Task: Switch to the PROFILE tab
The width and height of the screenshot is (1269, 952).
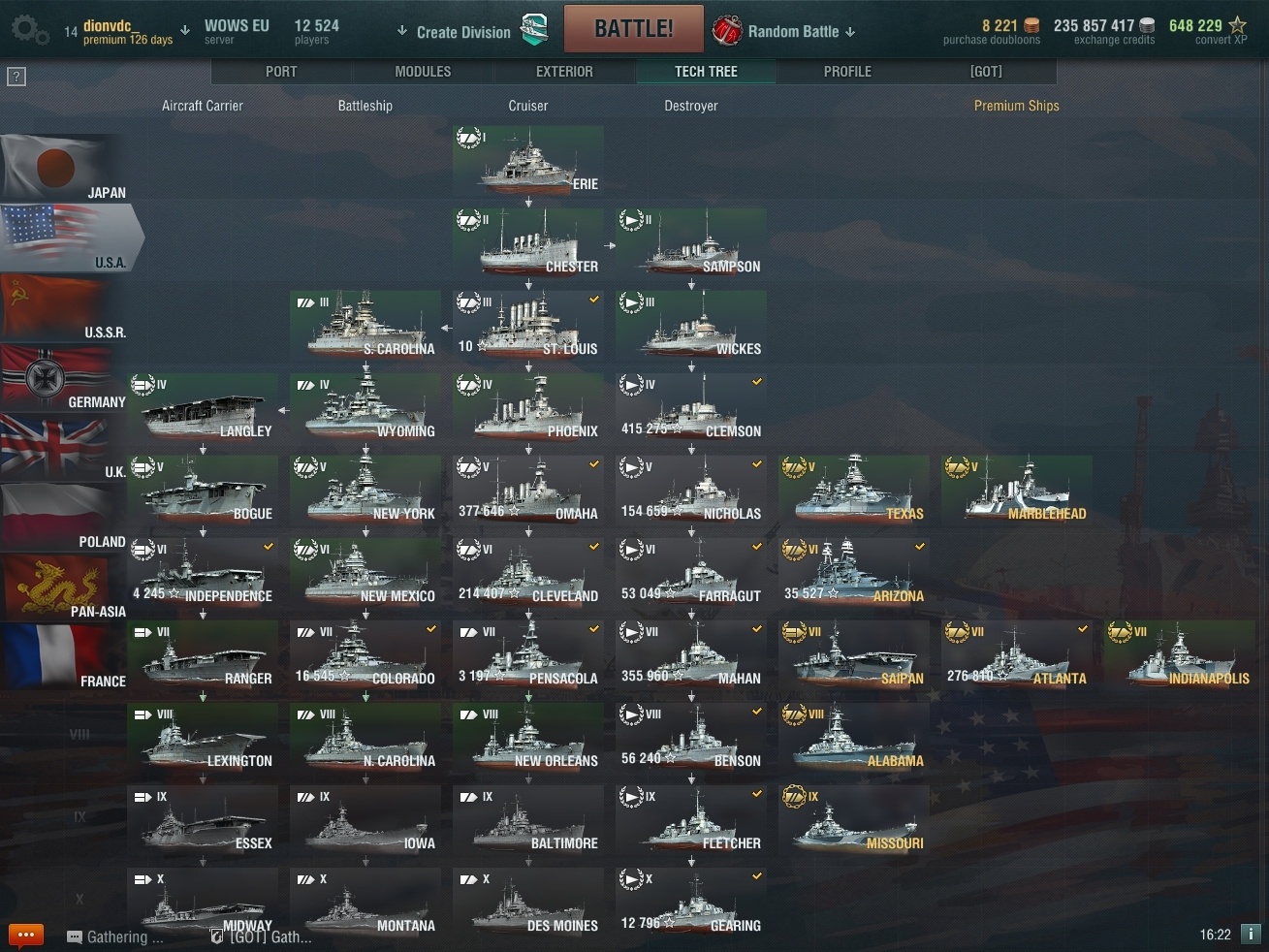Action: pyautogui.click(x=847, y=72)
